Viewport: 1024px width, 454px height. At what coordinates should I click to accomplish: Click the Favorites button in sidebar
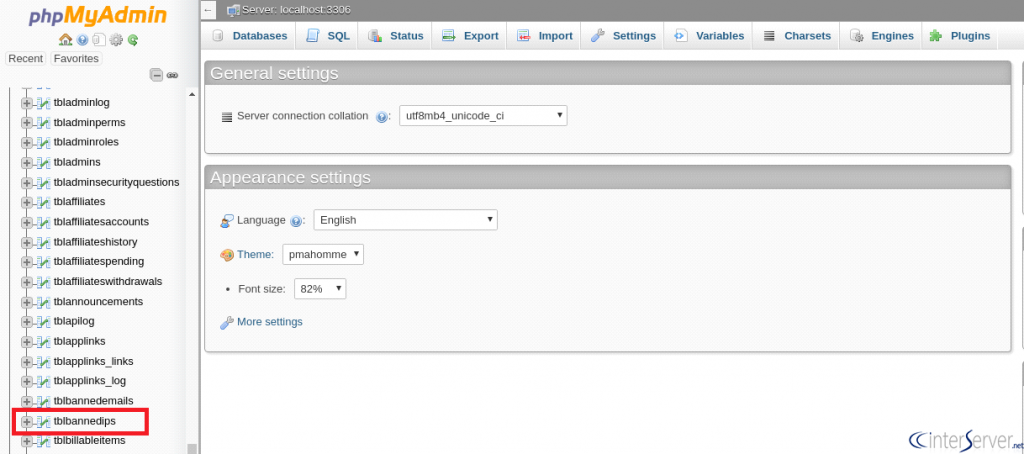[76, 58]
